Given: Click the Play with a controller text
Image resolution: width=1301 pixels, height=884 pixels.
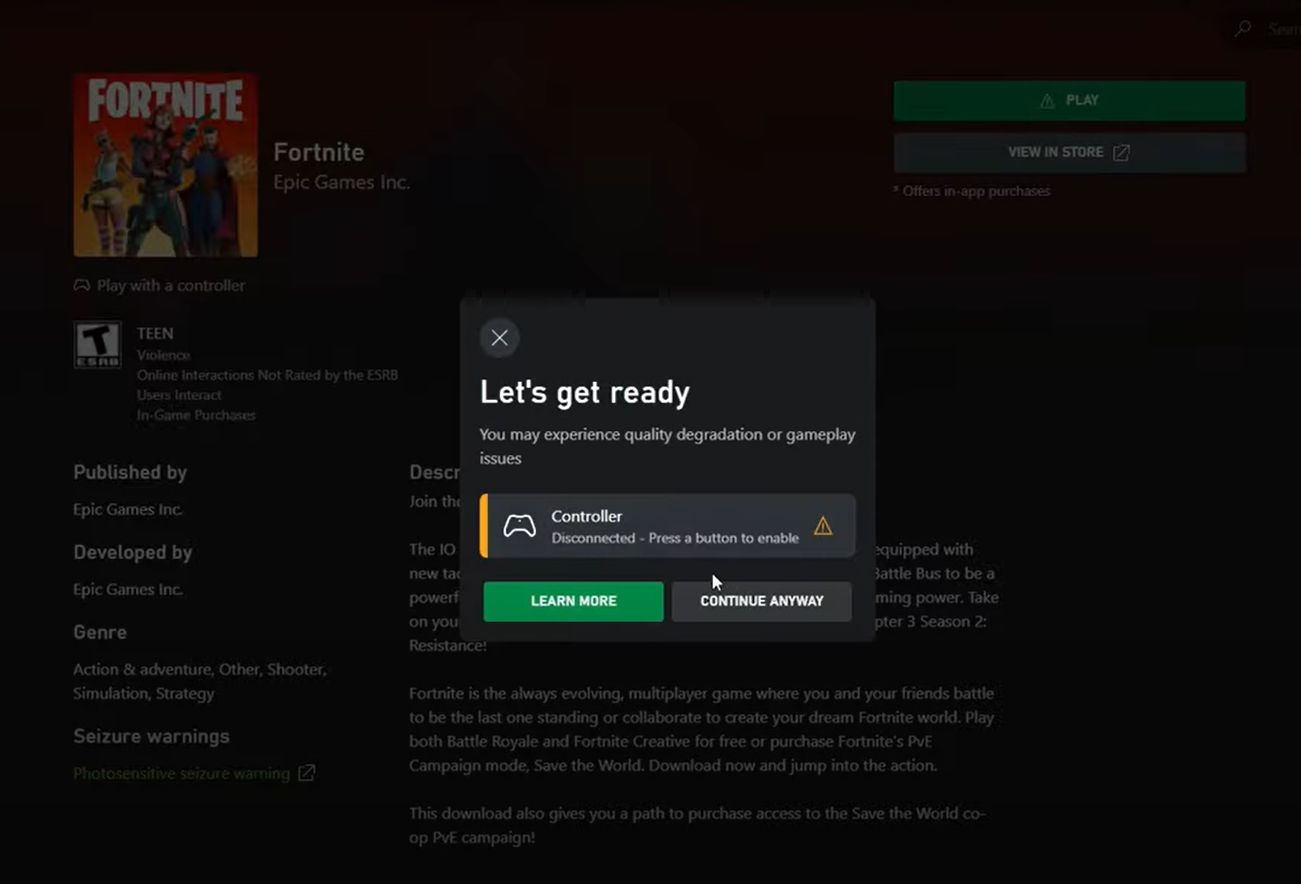Looking at the screenshot, I should click(x=171, y=286).
